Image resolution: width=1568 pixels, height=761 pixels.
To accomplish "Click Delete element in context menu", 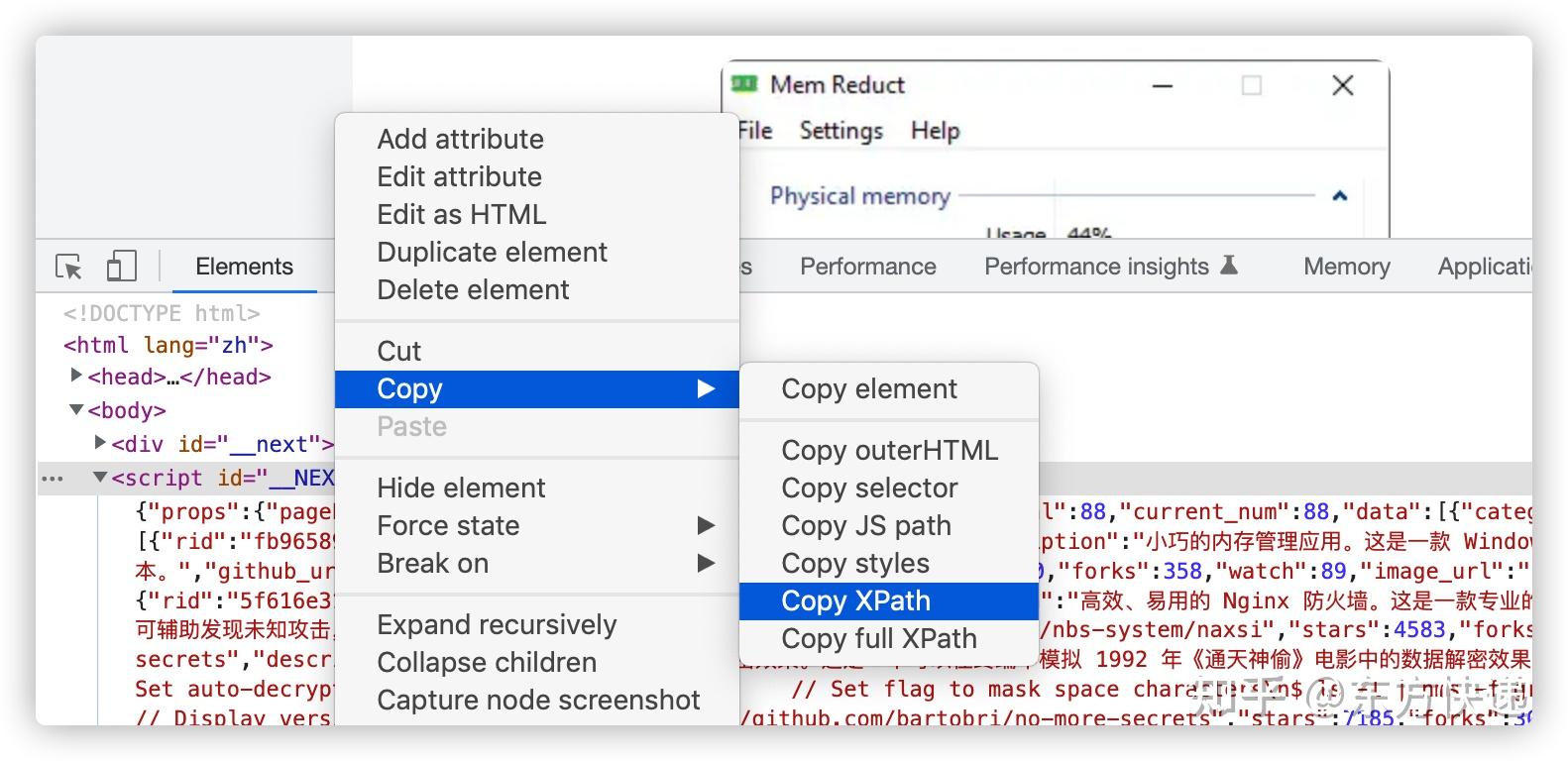I will click(473, 289).
